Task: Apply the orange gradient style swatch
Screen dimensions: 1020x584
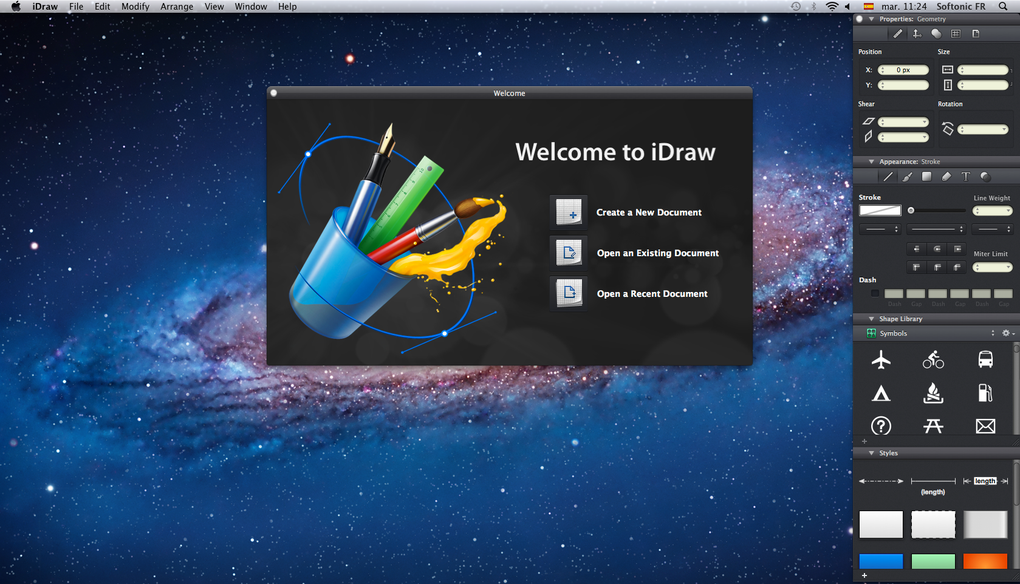Action: coord(985,561)
